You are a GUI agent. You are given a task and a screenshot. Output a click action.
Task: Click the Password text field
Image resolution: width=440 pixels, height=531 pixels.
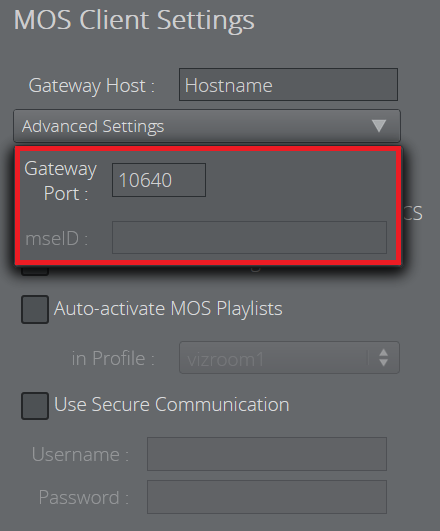267,497
